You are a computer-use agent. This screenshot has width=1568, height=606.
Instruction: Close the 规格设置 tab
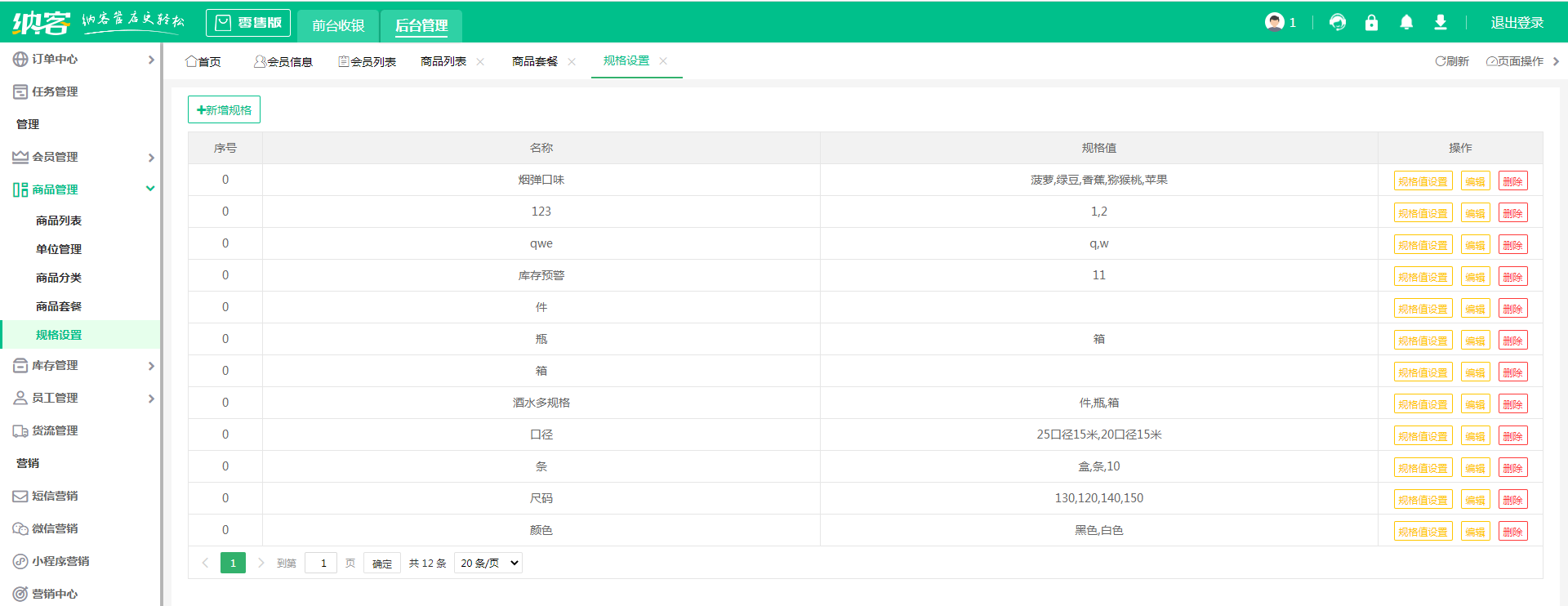coord(663,60)
